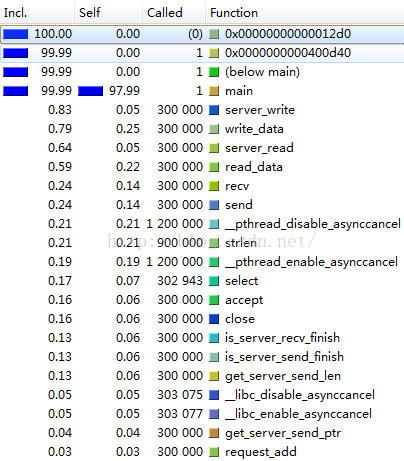Select the send function name
The width and height of the screenshot is (404, 461).
coord(239,205)
